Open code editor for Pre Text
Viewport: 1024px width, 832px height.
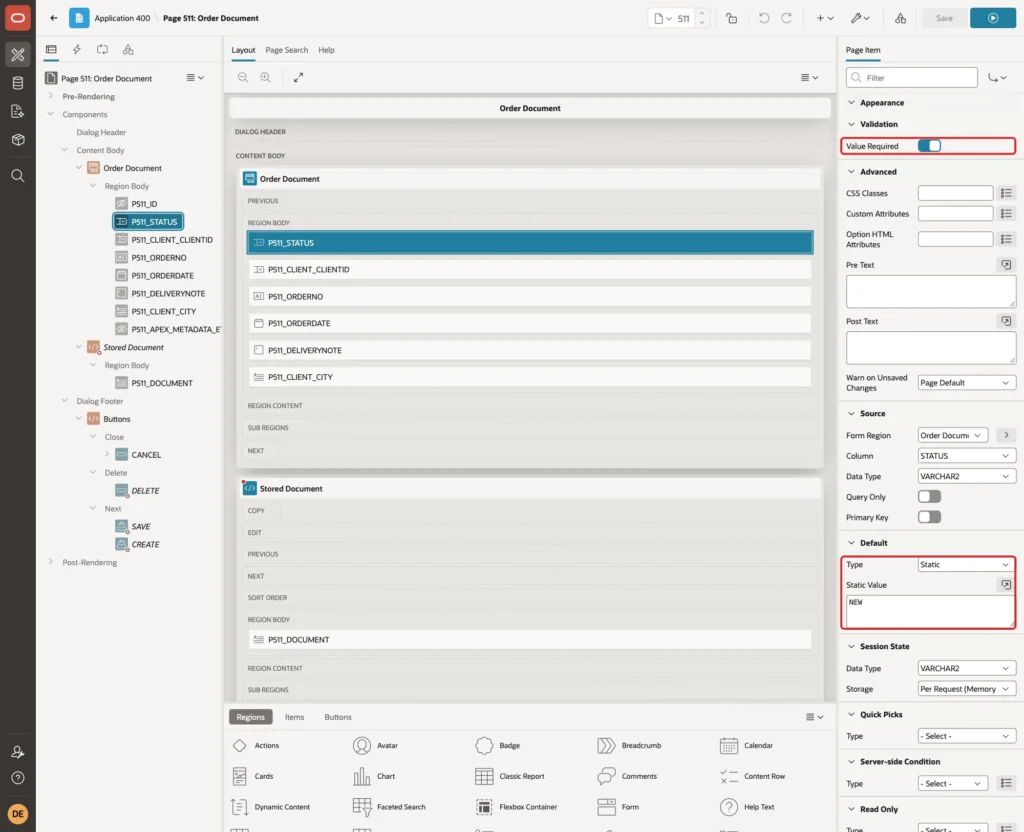[x=1006, y=264]
